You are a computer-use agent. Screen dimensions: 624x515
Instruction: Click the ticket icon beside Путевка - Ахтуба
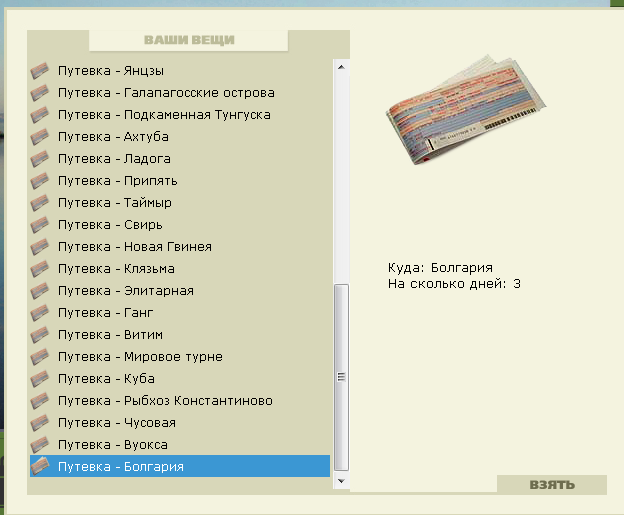pos(39,137)
